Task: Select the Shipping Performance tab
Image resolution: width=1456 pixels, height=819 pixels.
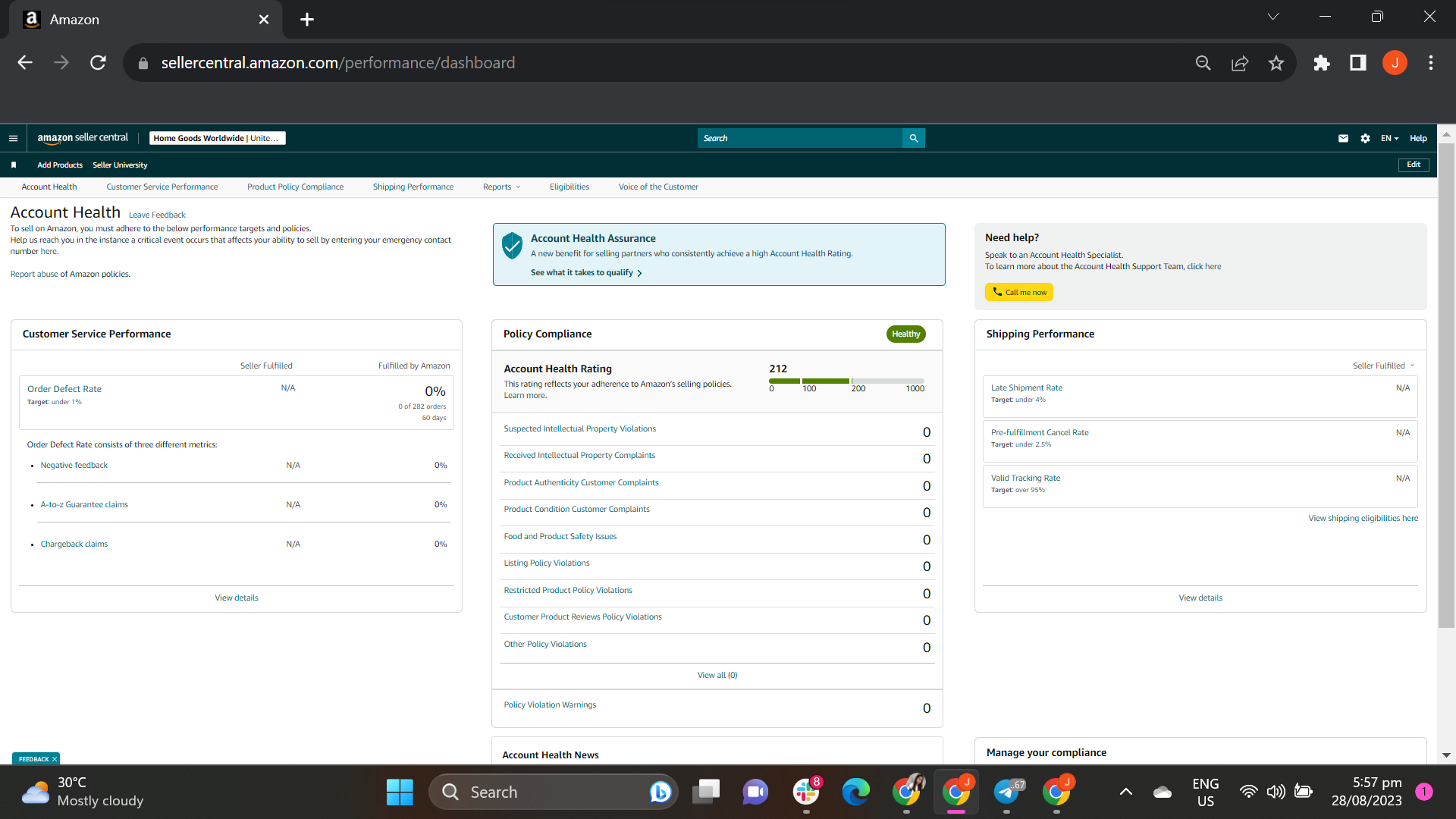Action: tap(413, 187)
